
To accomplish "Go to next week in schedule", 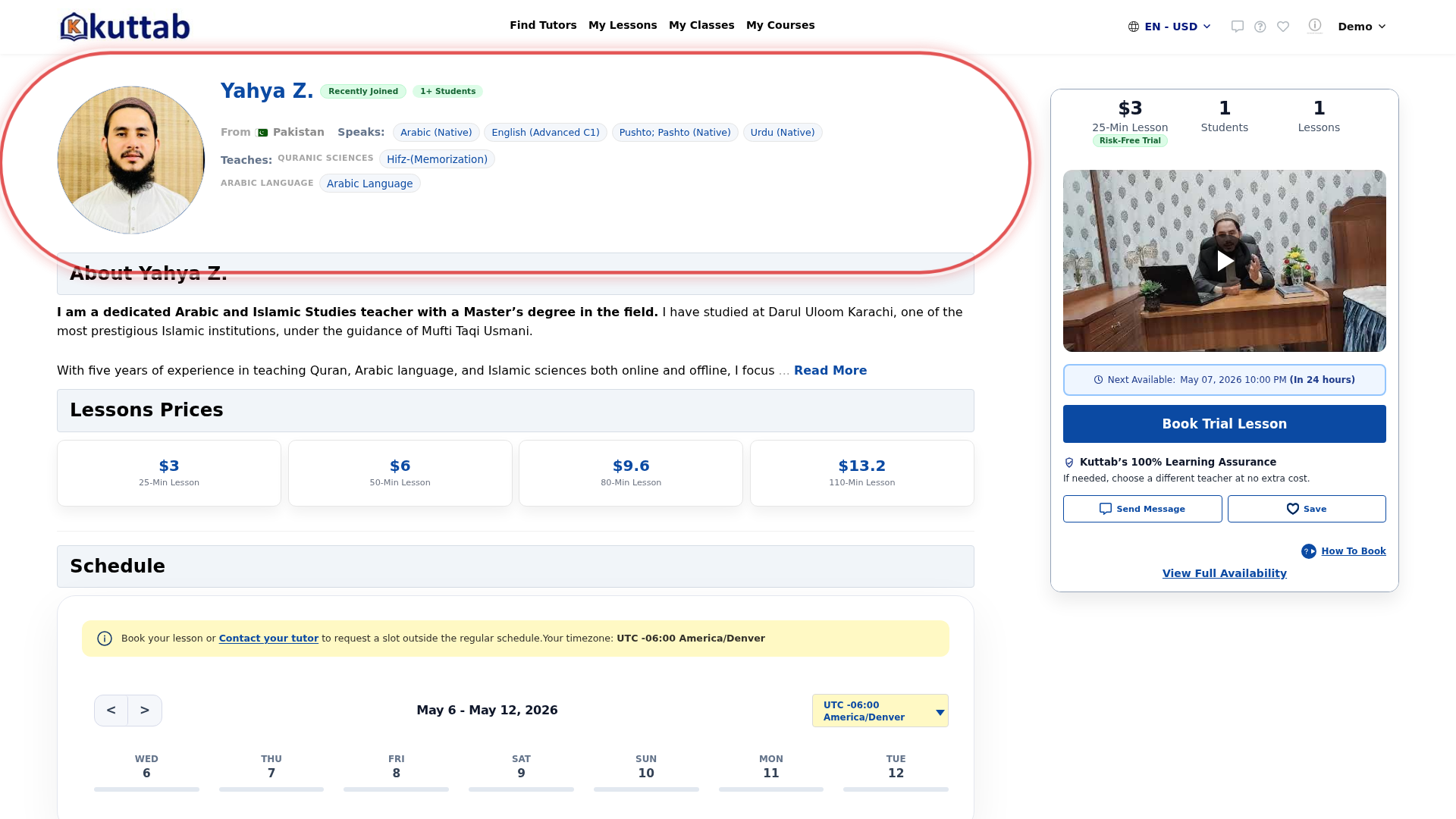I will point(145,711).
